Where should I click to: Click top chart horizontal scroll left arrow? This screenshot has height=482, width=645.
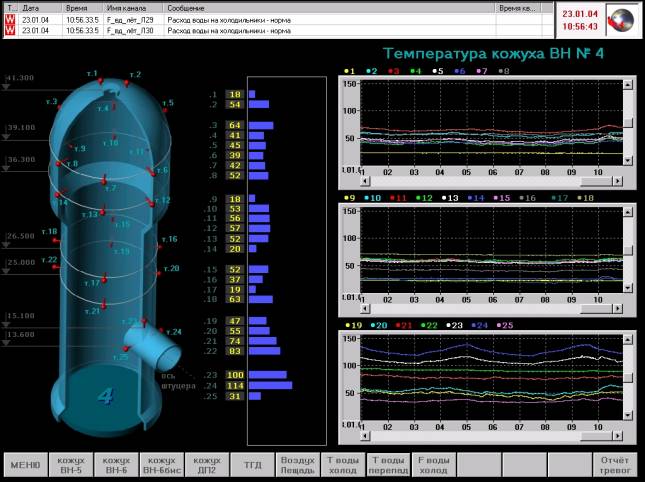tap(364, 181)
